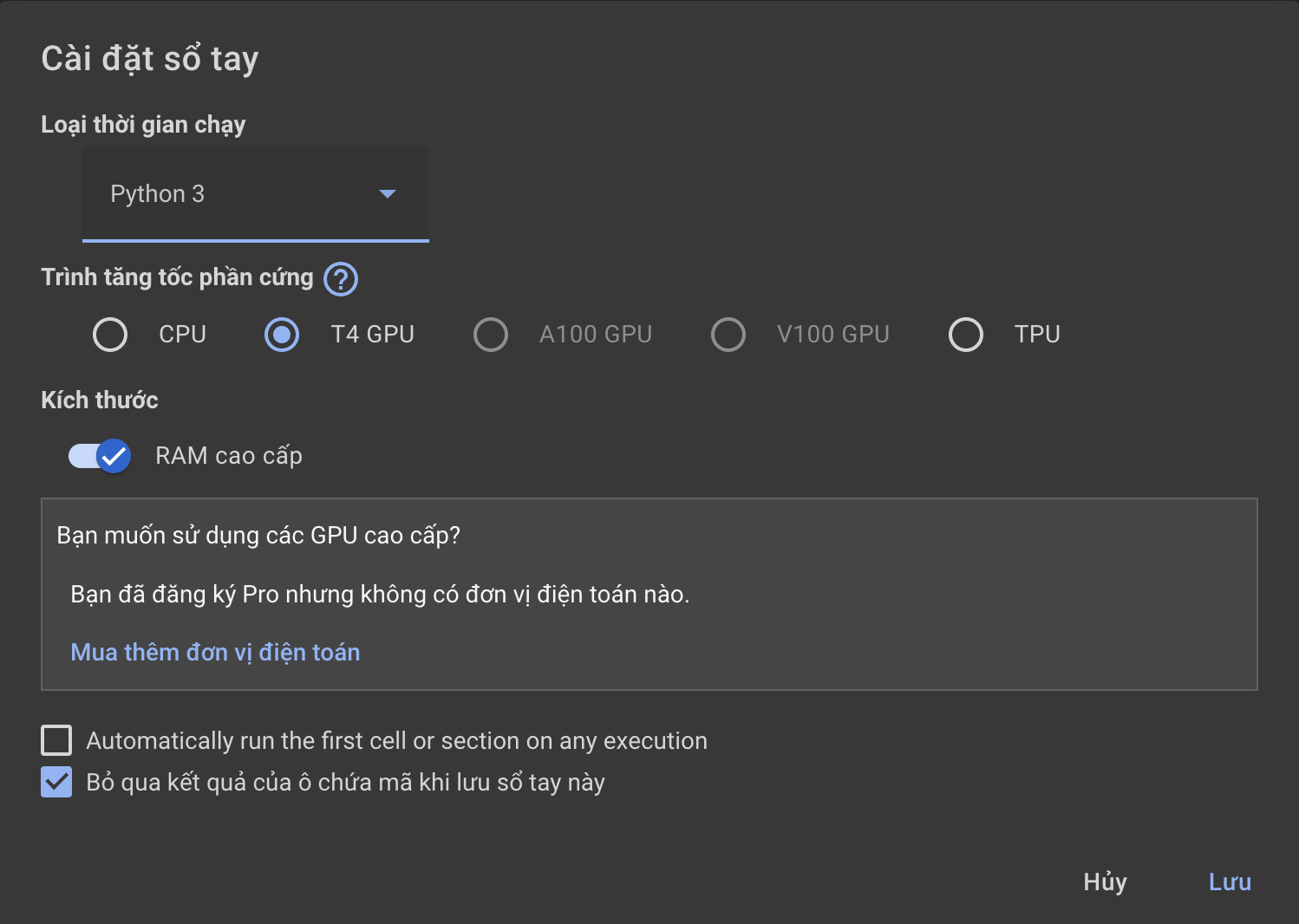Click the 'Mua thêm đơn vị điện toán' link

[x=215, y=652]
